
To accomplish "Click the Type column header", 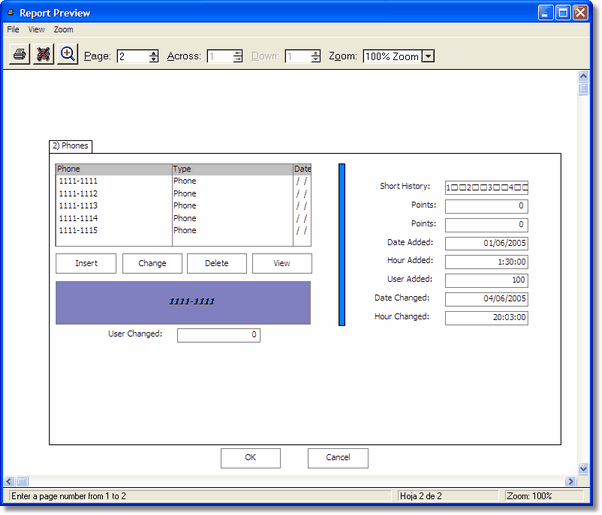I will (x=232, y=169).
